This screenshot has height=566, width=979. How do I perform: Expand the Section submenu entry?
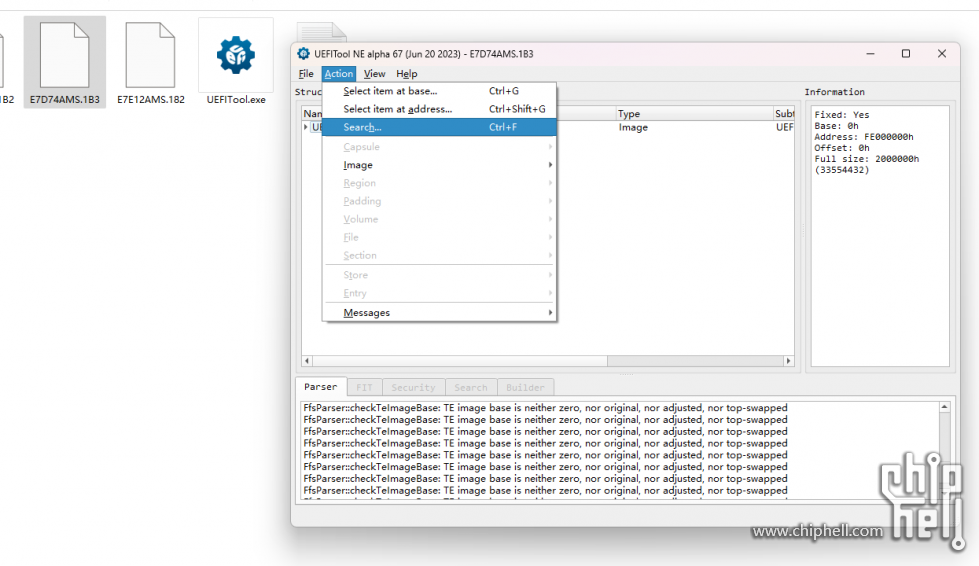[x=440, y=255]
